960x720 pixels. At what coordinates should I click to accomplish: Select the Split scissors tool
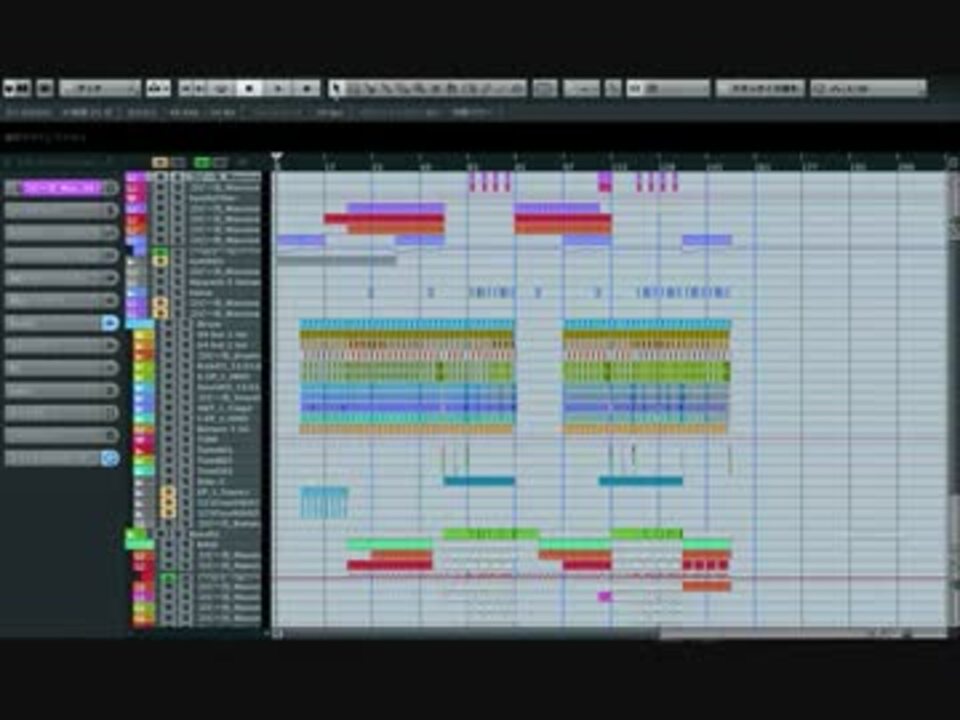(x=370, y=89)
